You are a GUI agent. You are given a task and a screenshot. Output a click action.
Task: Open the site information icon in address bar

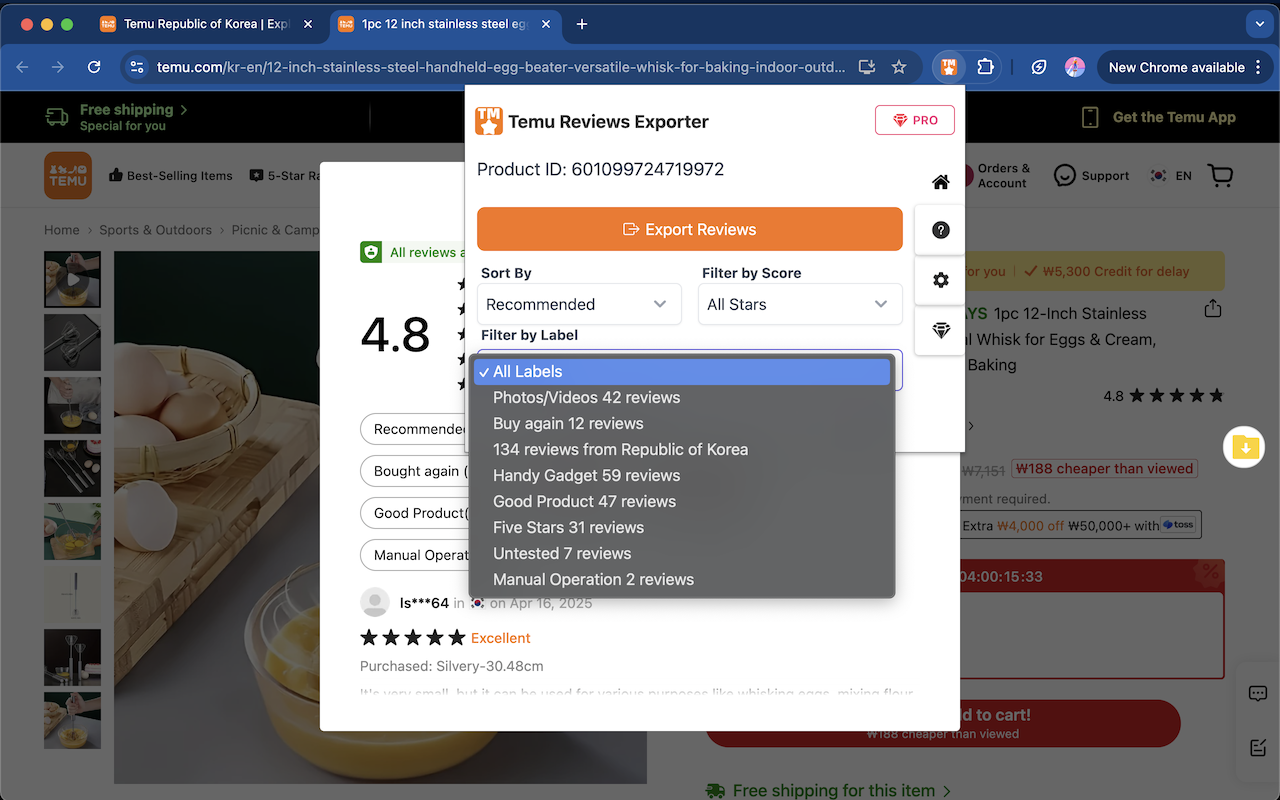click(x=138, y=67)
